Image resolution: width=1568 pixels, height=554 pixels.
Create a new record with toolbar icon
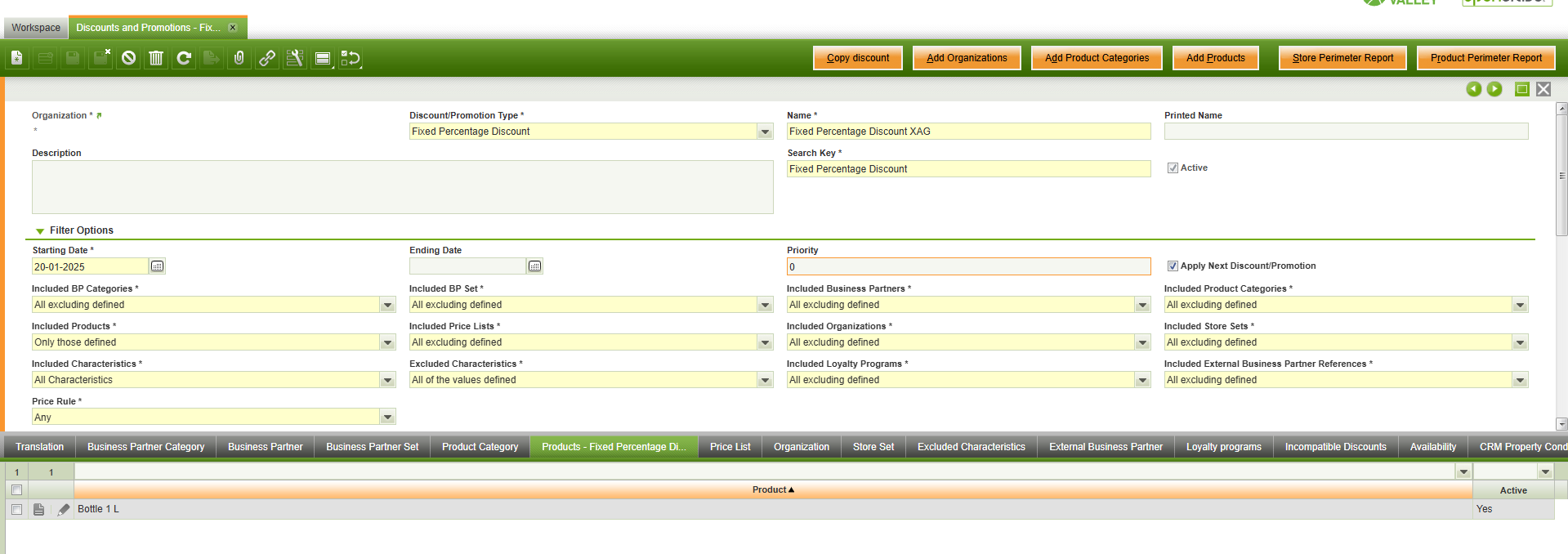click(x=17, y=58)
